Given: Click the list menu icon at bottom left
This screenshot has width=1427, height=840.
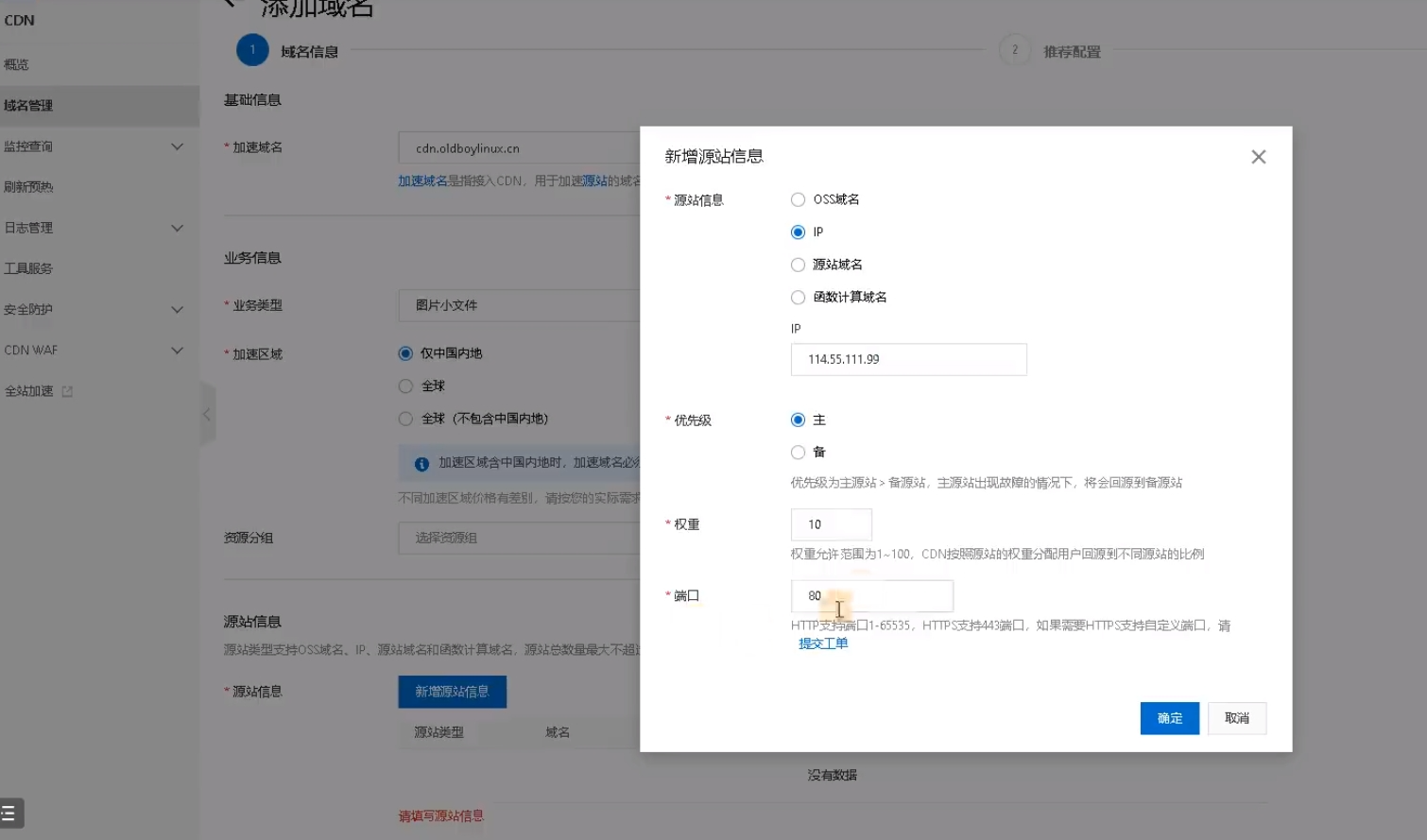Looking at the screenshot, I should coord(9,813).
